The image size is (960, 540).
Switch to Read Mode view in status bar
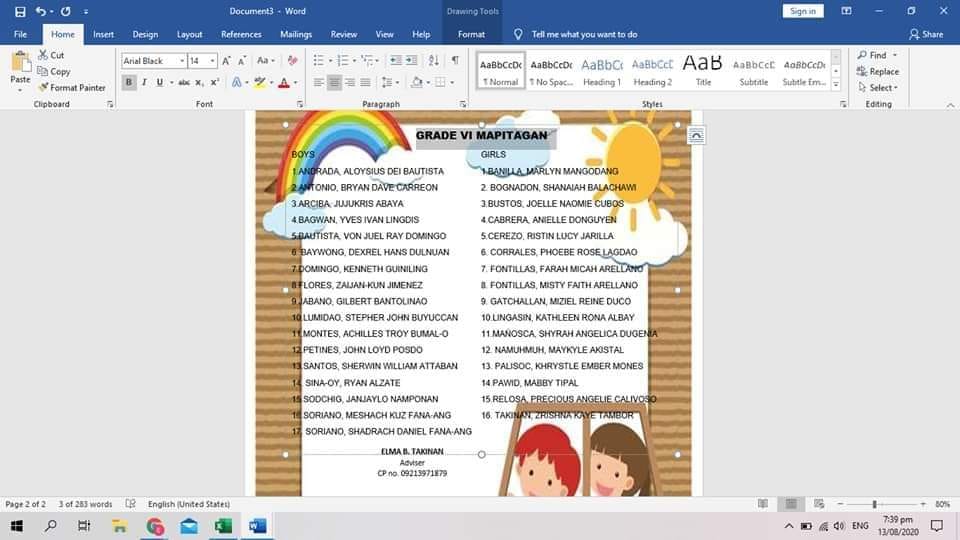pos(763,504)
